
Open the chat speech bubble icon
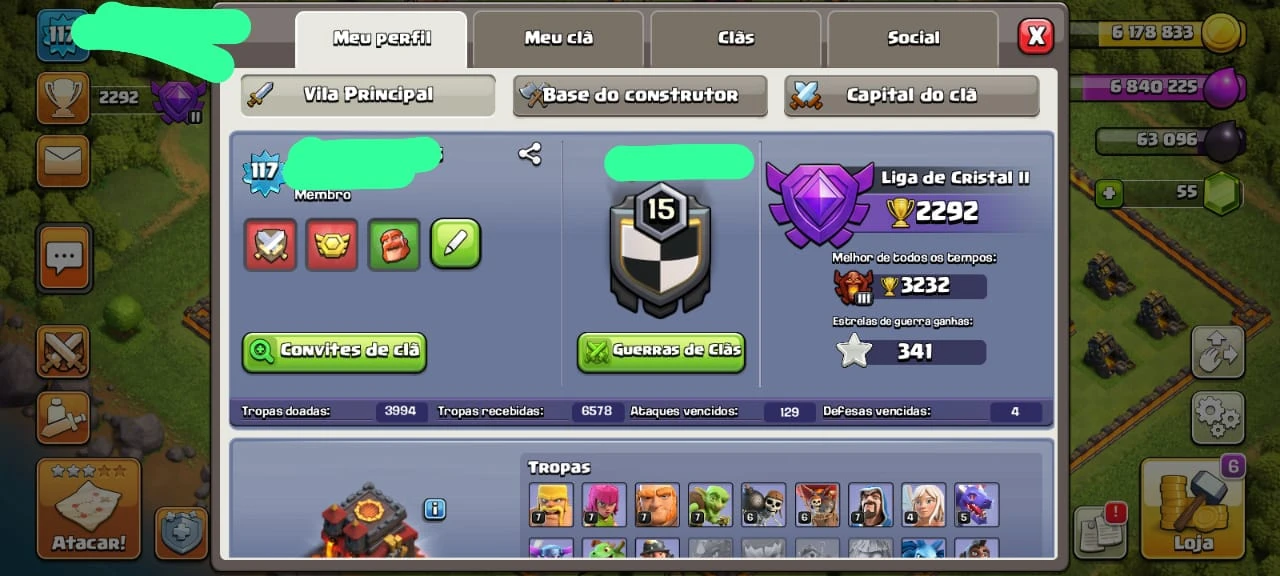click(x=65, y=258)
